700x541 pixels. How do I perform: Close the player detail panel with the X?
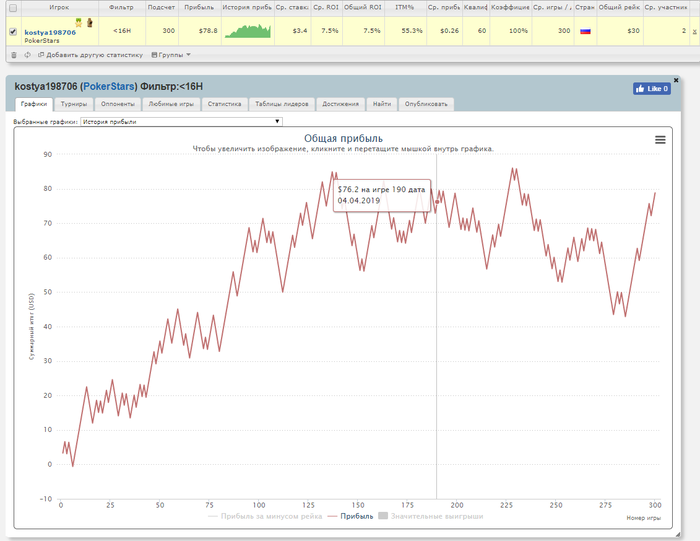(x=676, y=80)
